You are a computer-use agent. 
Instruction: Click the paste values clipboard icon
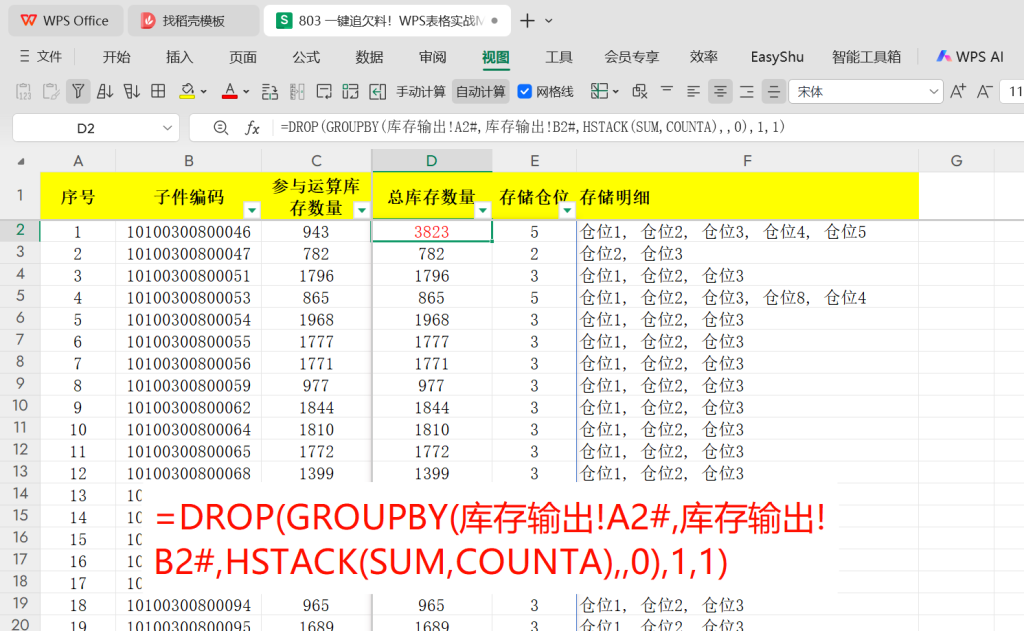24,91
